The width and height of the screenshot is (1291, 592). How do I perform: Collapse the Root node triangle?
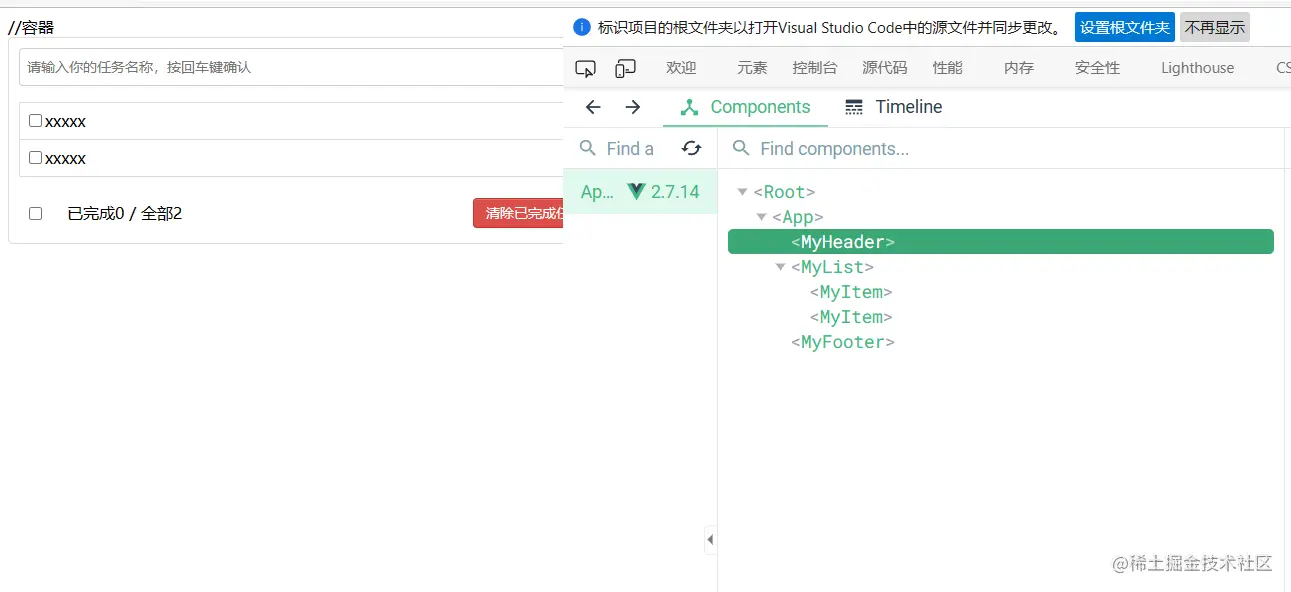(742, 192)
